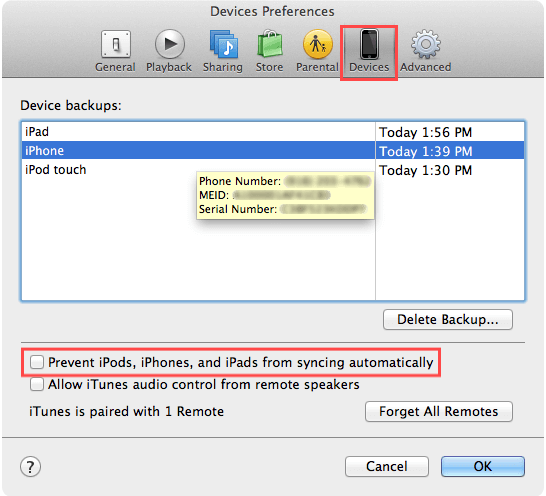
Task: Click the help question mark button
Action: (30, 466)
